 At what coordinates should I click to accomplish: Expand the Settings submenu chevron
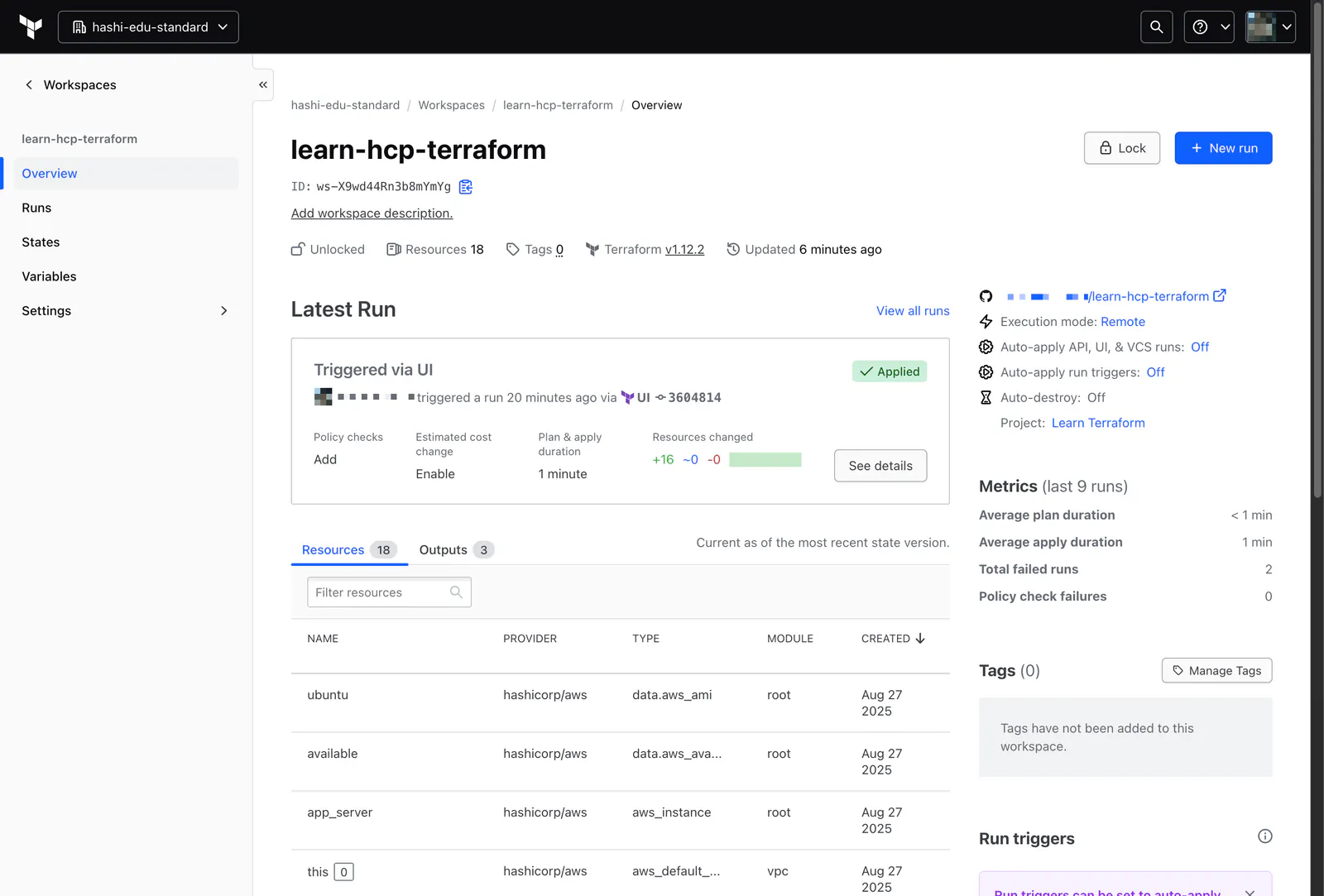click(223, 311)
